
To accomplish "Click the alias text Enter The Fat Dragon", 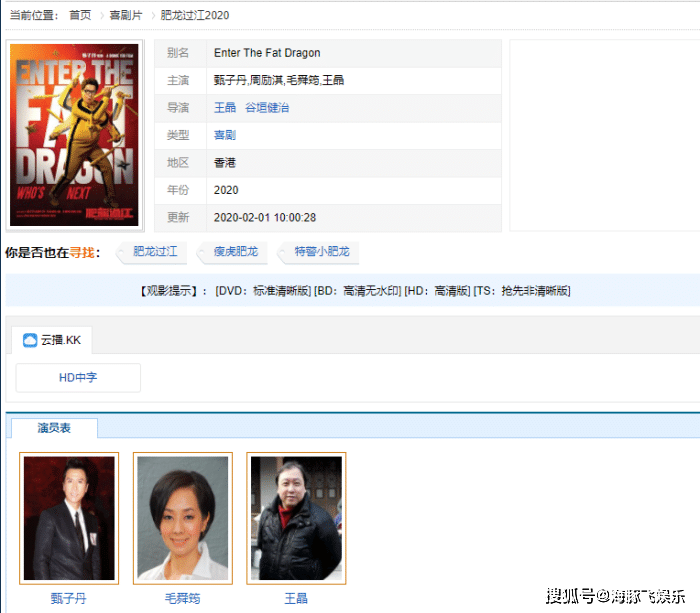I will pyautogui.click(x=267, y=53).
